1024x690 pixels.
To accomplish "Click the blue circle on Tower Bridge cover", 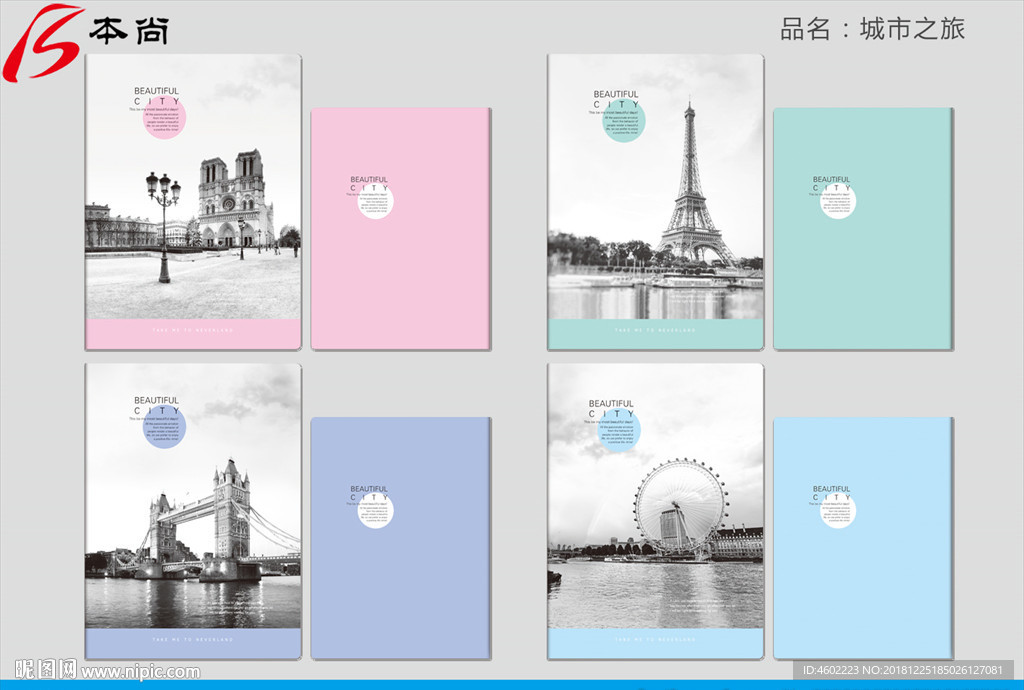I will point(165,428).
